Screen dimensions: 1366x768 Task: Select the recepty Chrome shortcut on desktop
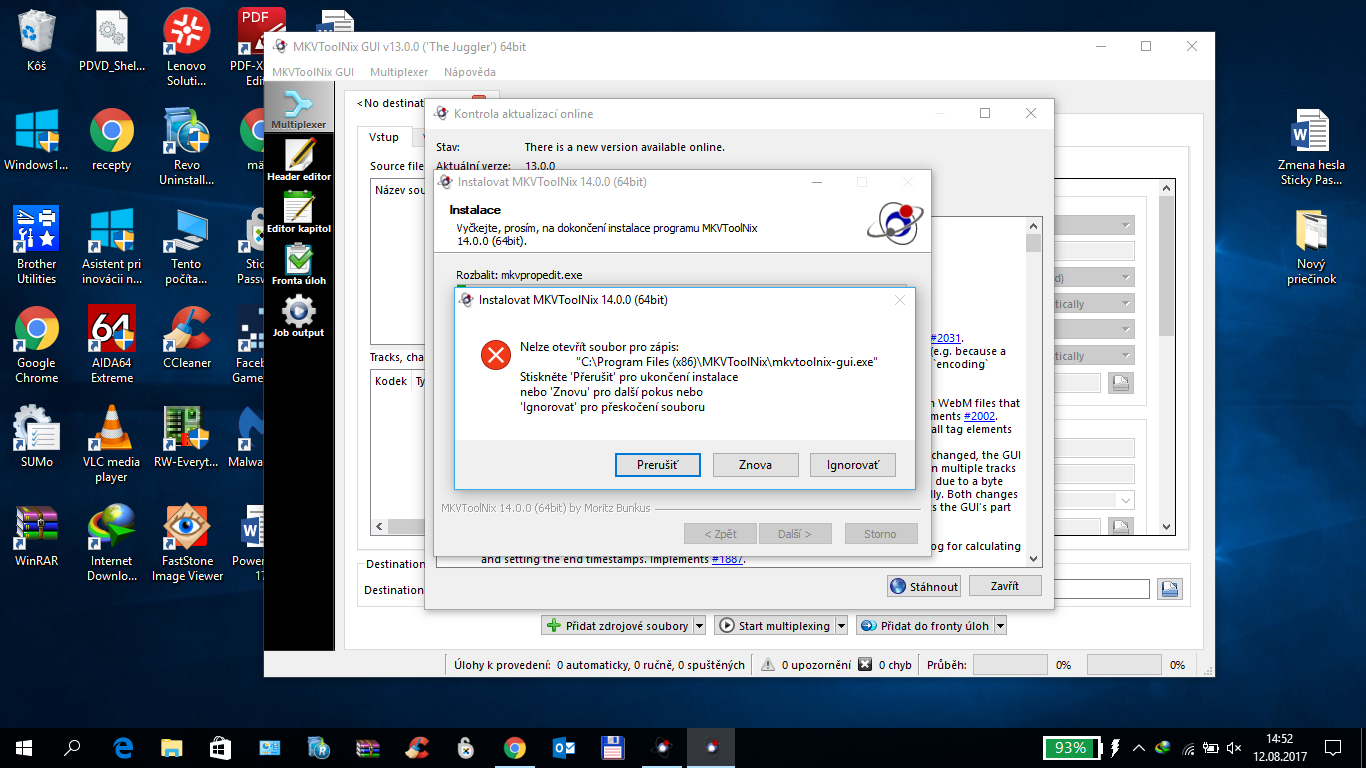coord(112,140)
